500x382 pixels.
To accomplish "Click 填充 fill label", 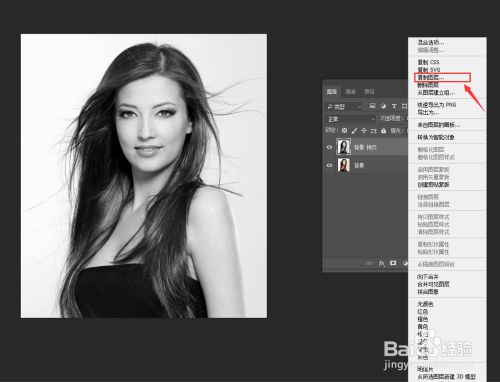I will [x=396, y=131].
